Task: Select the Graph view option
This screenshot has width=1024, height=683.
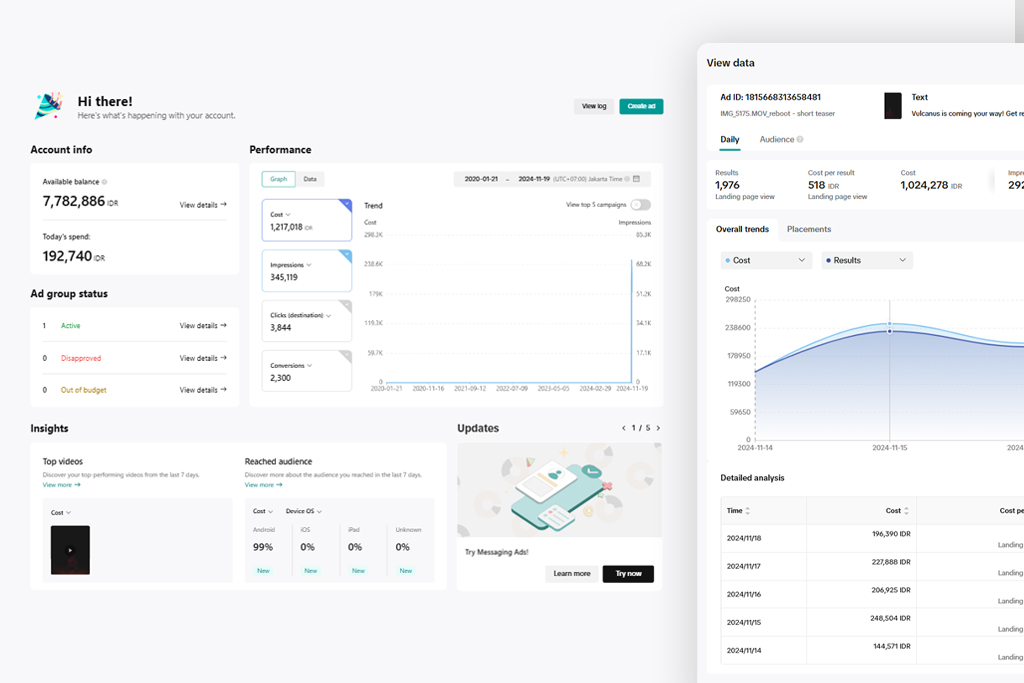Action: 278,179
